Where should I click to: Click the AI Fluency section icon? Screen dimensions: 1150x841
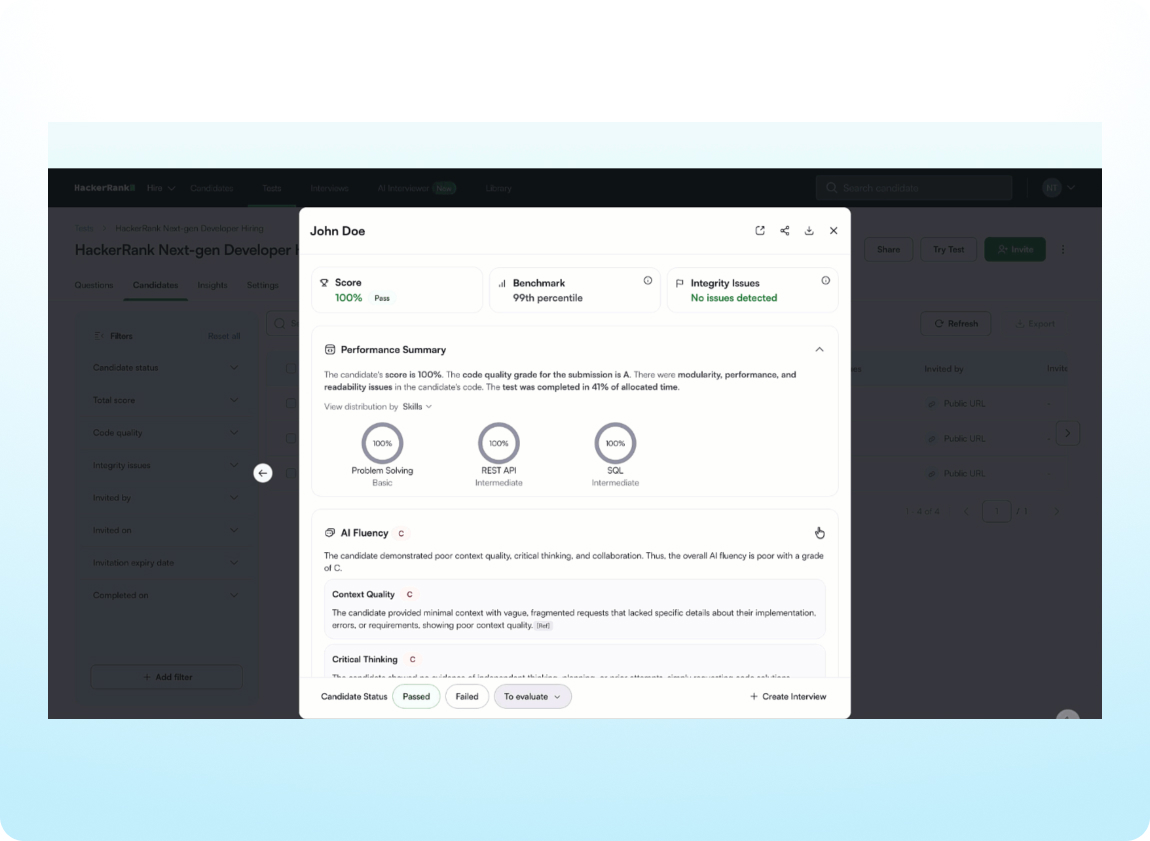[x=330, y=533]
